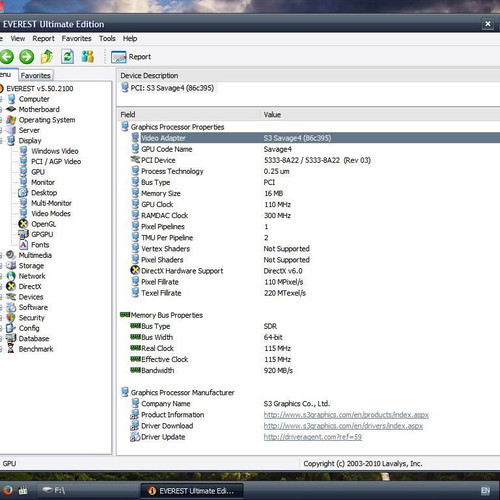500x500 pixels.
Task: Select the EVEREST v5.50.2100 root node
Action: (40, 89)
